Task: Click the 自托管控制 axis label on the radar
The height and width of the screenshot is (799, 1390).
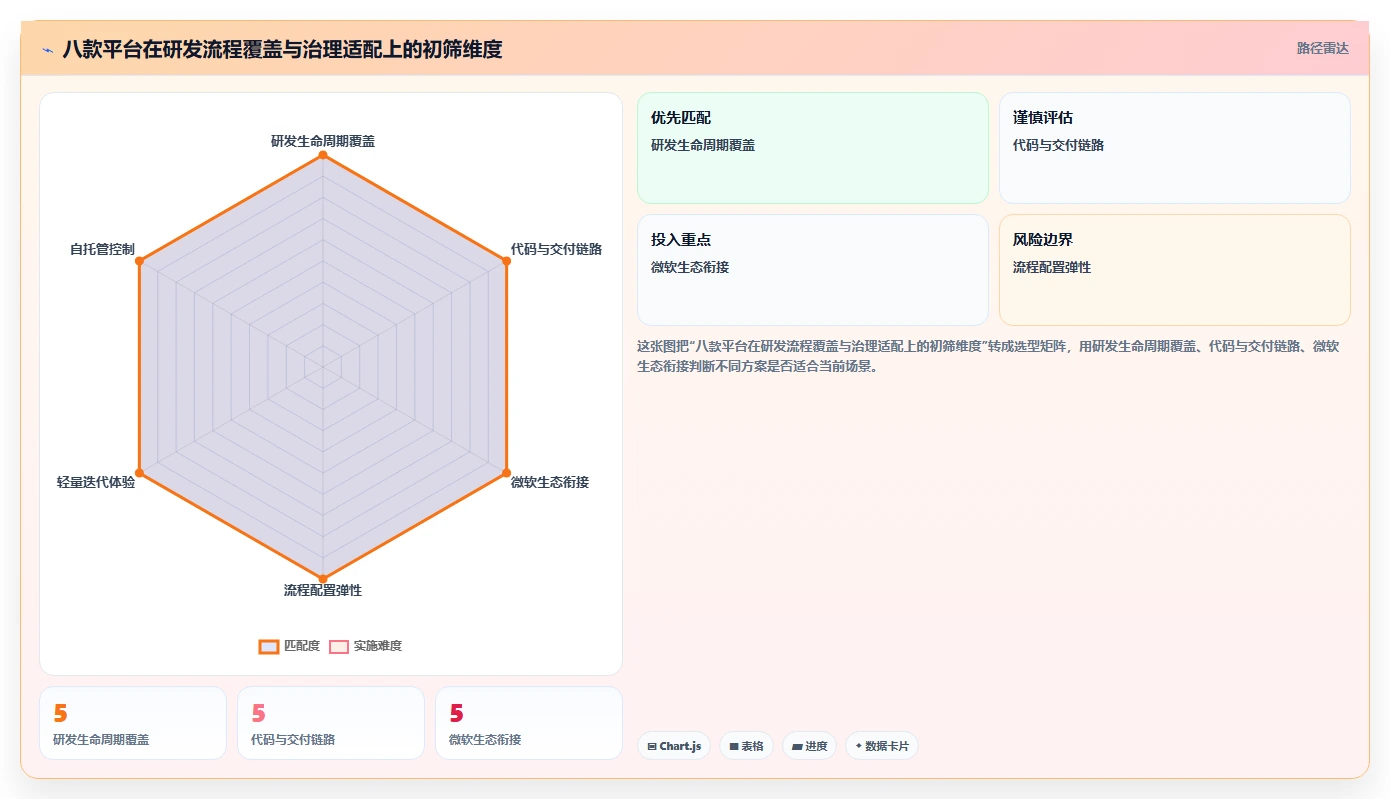Action: pos(102,249)
